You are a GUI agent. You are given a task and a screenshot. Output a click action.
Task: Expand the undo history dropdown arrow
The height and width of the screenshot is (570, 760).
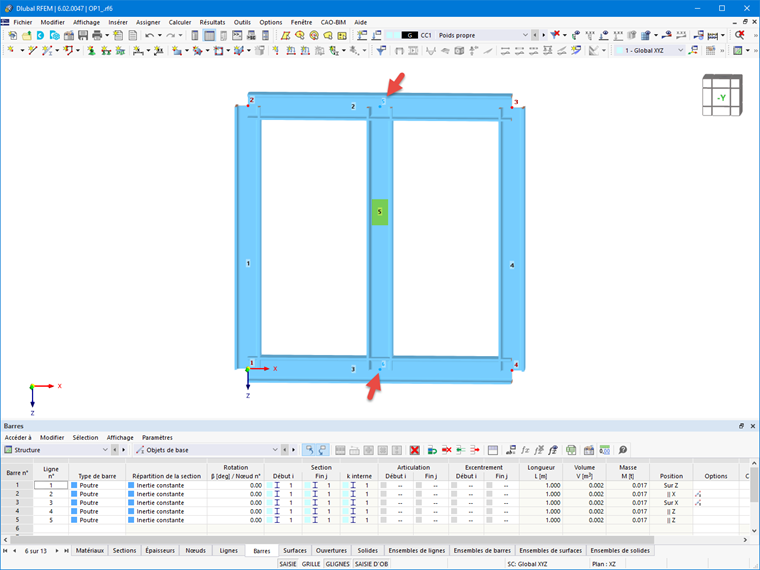pyautogui.click(x=159, y=35)
